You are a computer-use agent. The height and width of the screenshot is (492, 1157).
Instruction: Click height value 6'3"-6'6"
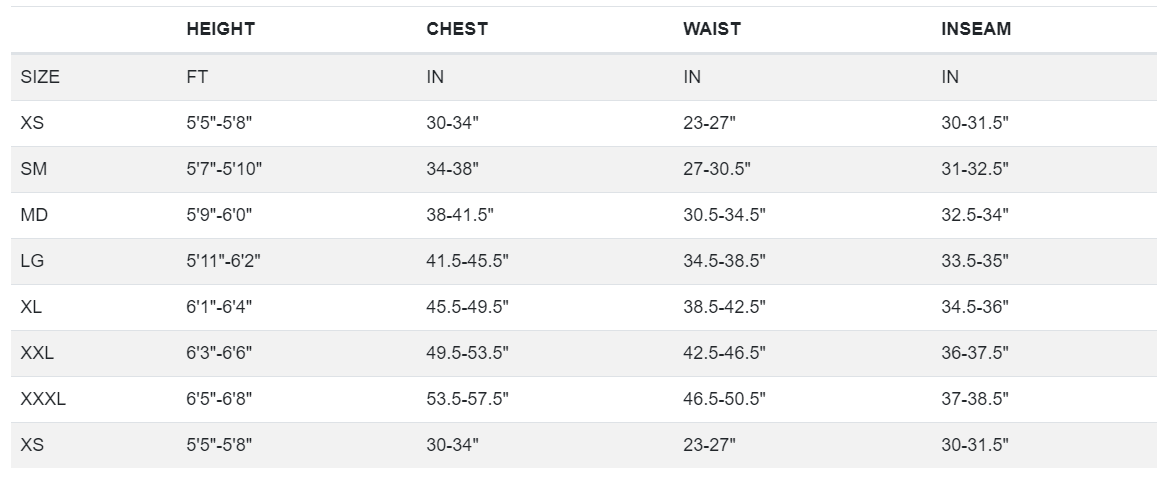tap(219, 353)
